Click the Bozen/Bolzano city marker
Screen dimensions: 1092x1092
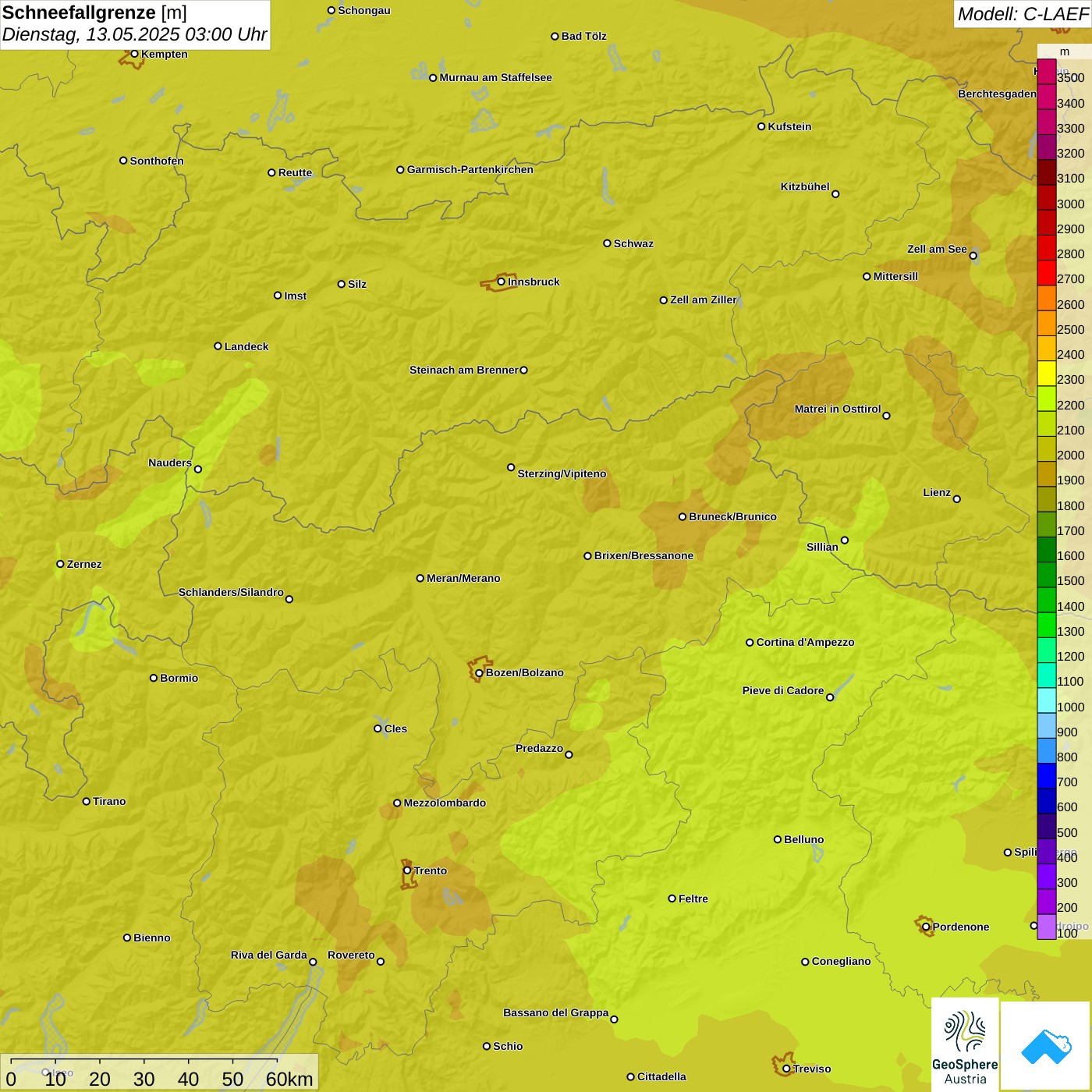coord(480,672)
